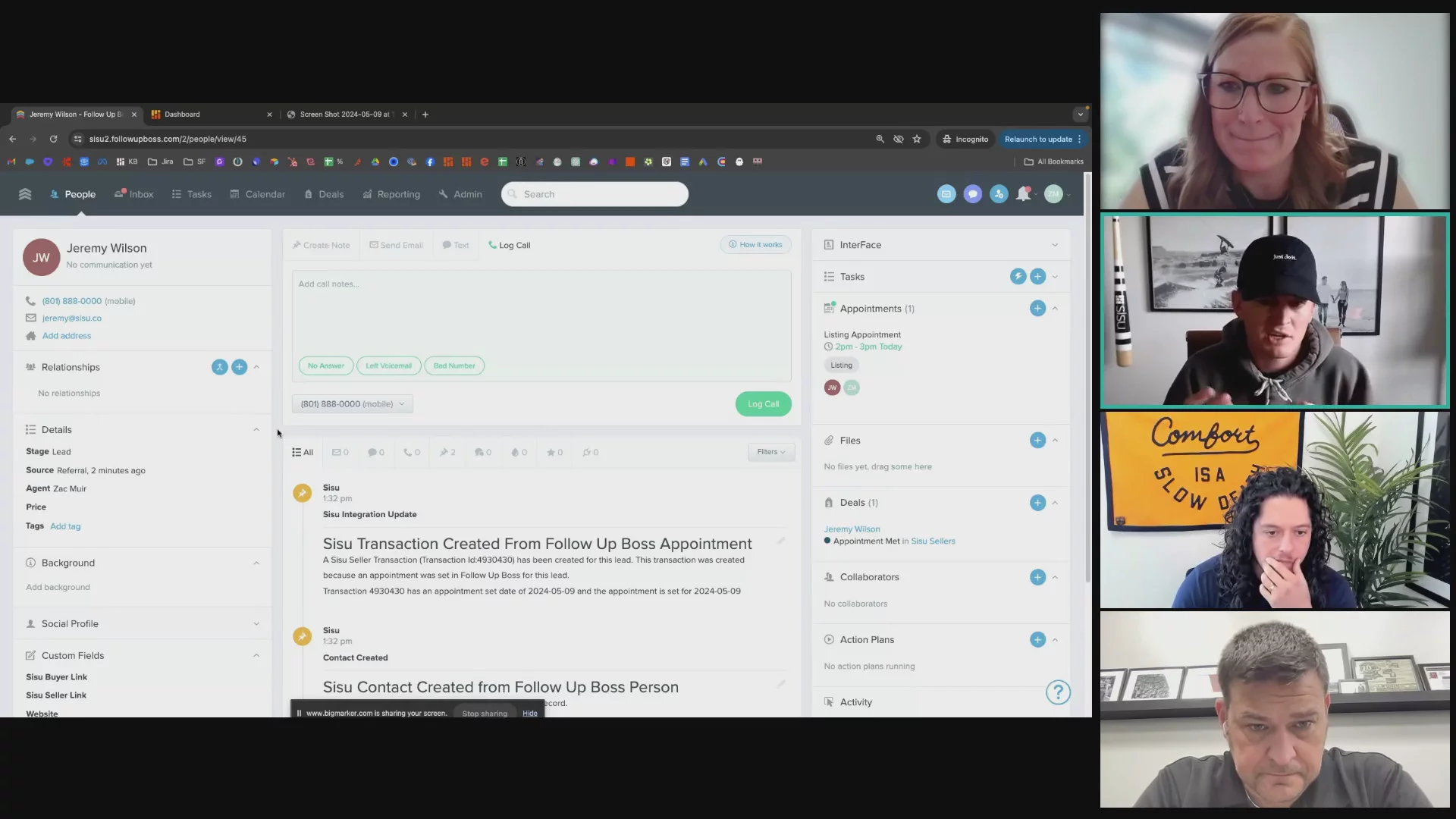
Task: Open Reporting in top navigation
Action: [x=391, y=195]
